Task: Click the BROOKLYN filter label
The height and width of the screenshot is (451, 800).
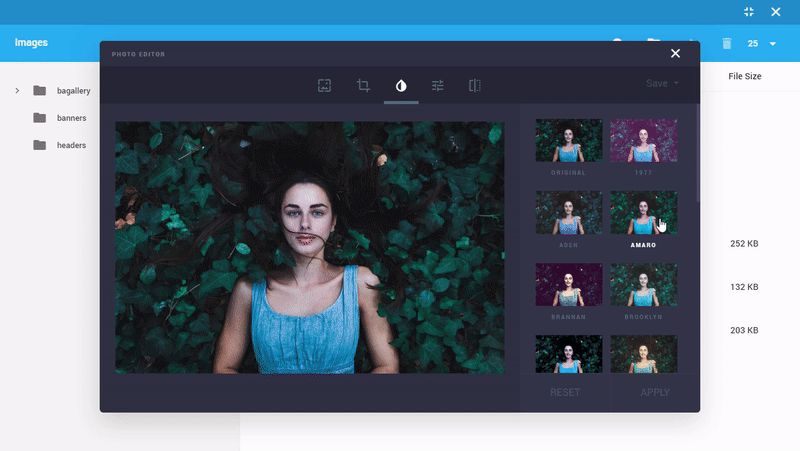Action: point(643,317)
